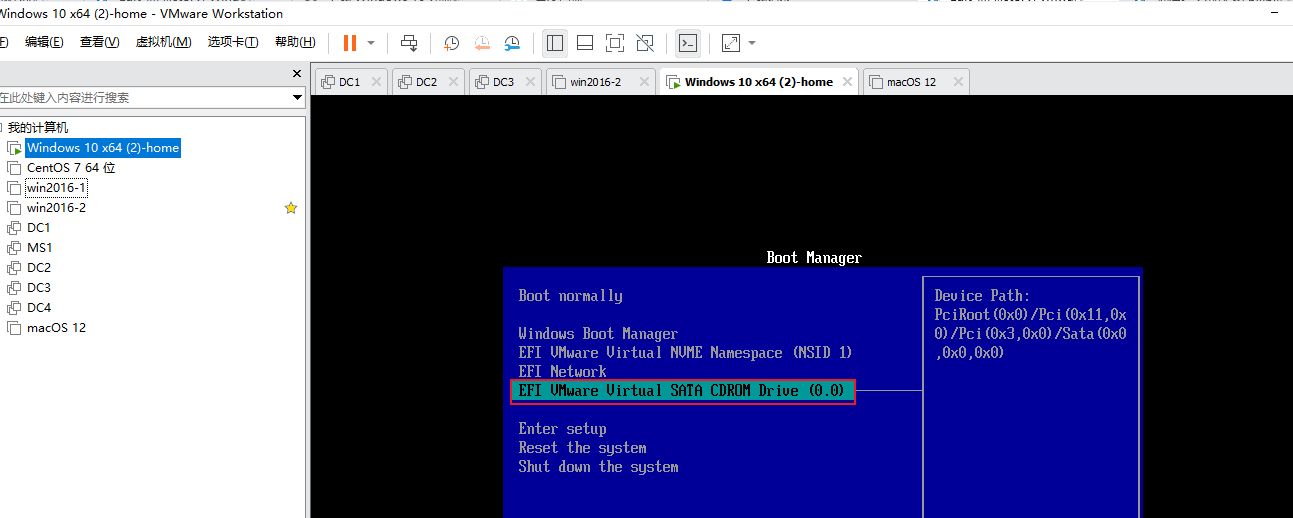Select MS1 in the library tree
Viewport: 1293px width, 518px height.
40,248
